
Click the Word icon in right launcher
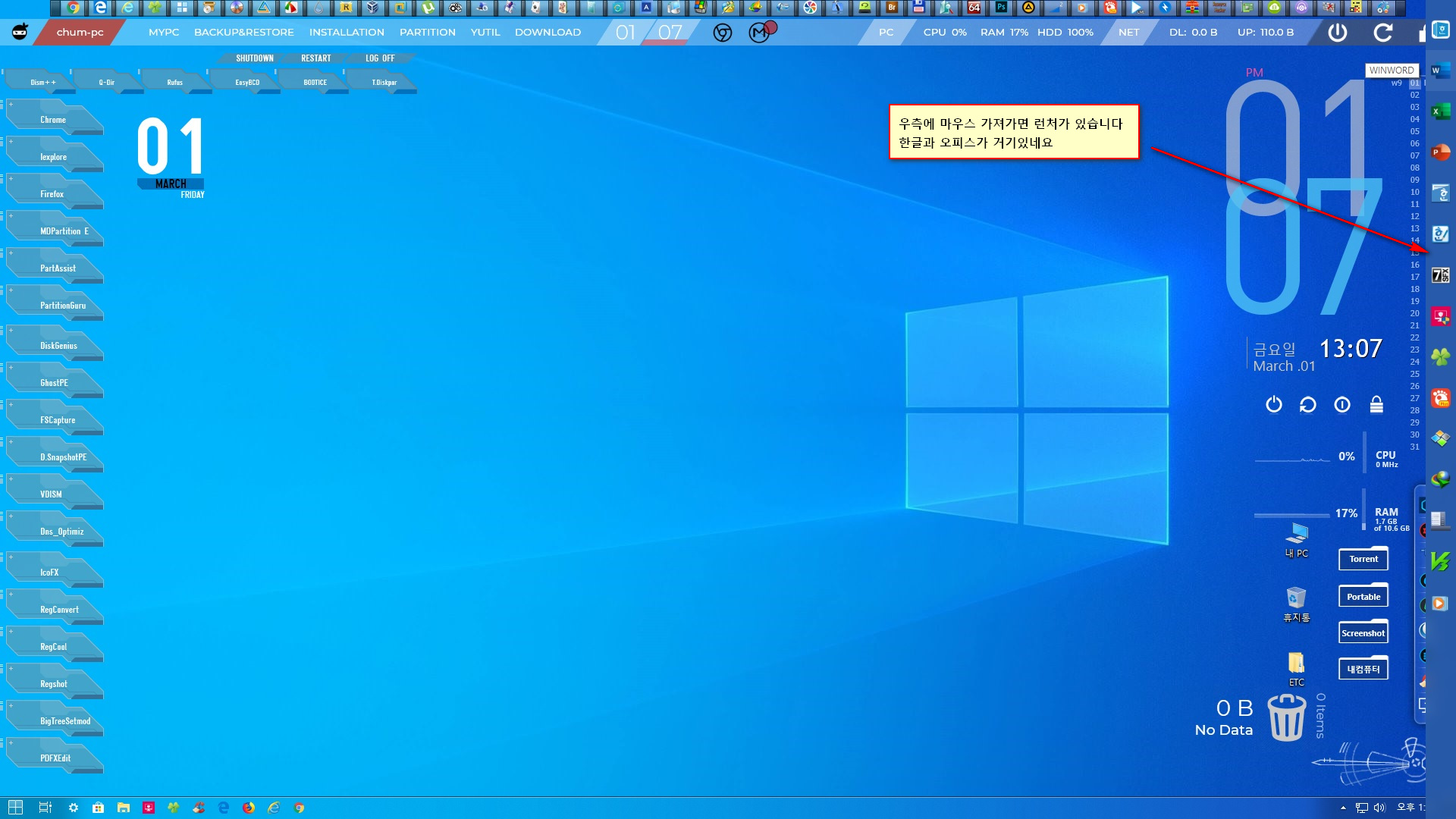[1440, 71]
